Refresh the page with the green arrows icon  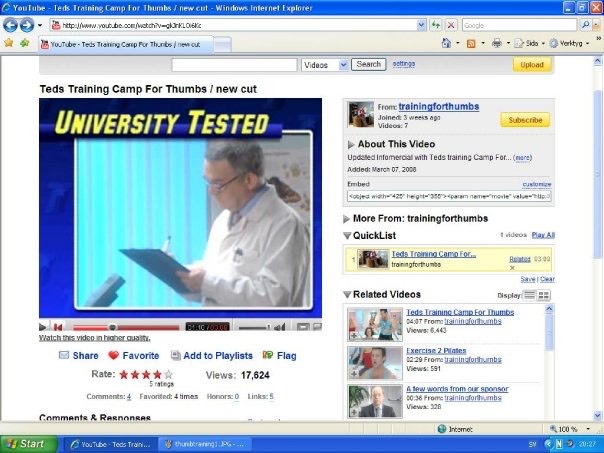(x=436, y=25)
